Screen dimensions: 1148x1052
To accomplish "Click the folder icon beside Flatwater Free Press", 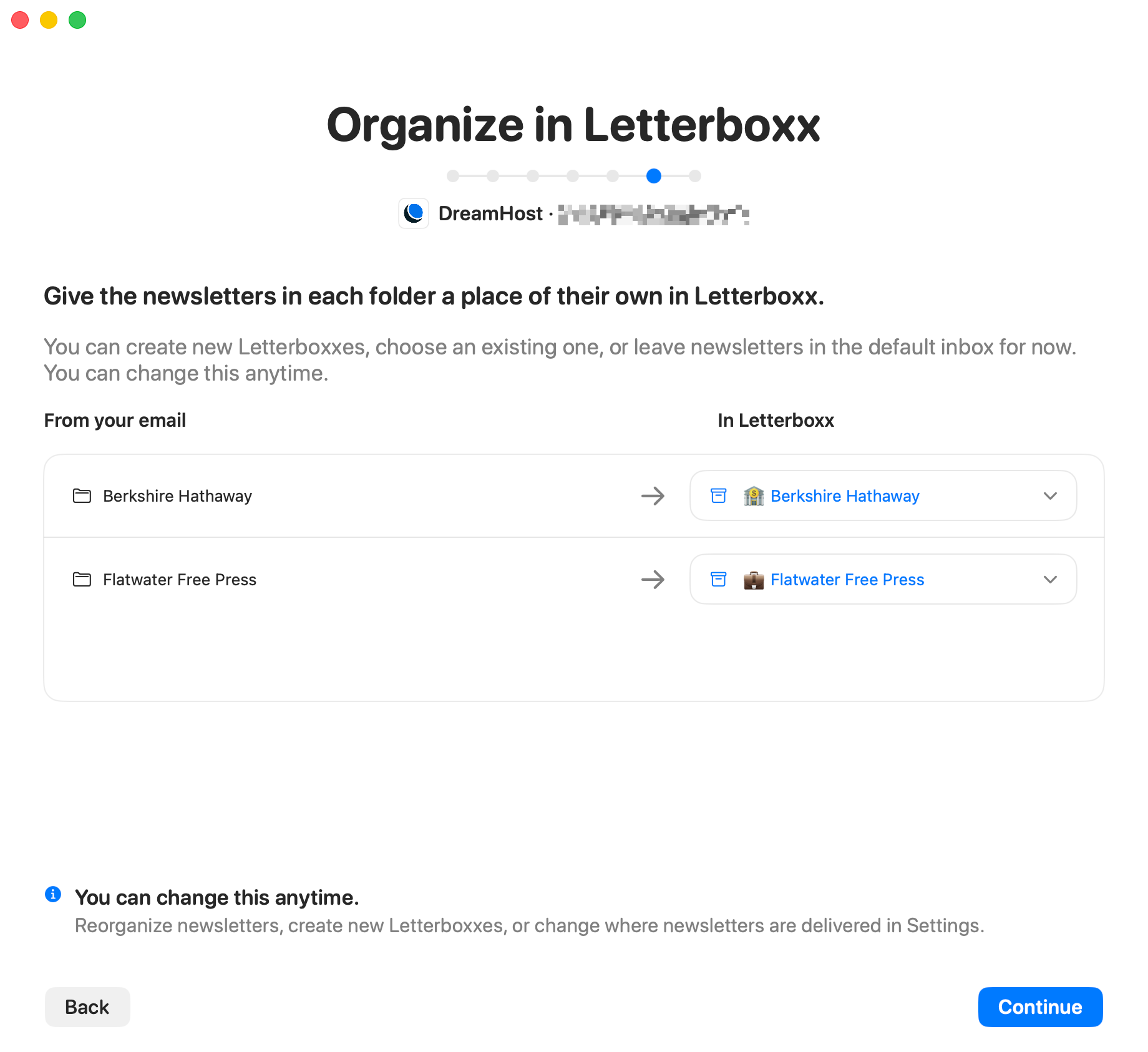I will [82, 580].
